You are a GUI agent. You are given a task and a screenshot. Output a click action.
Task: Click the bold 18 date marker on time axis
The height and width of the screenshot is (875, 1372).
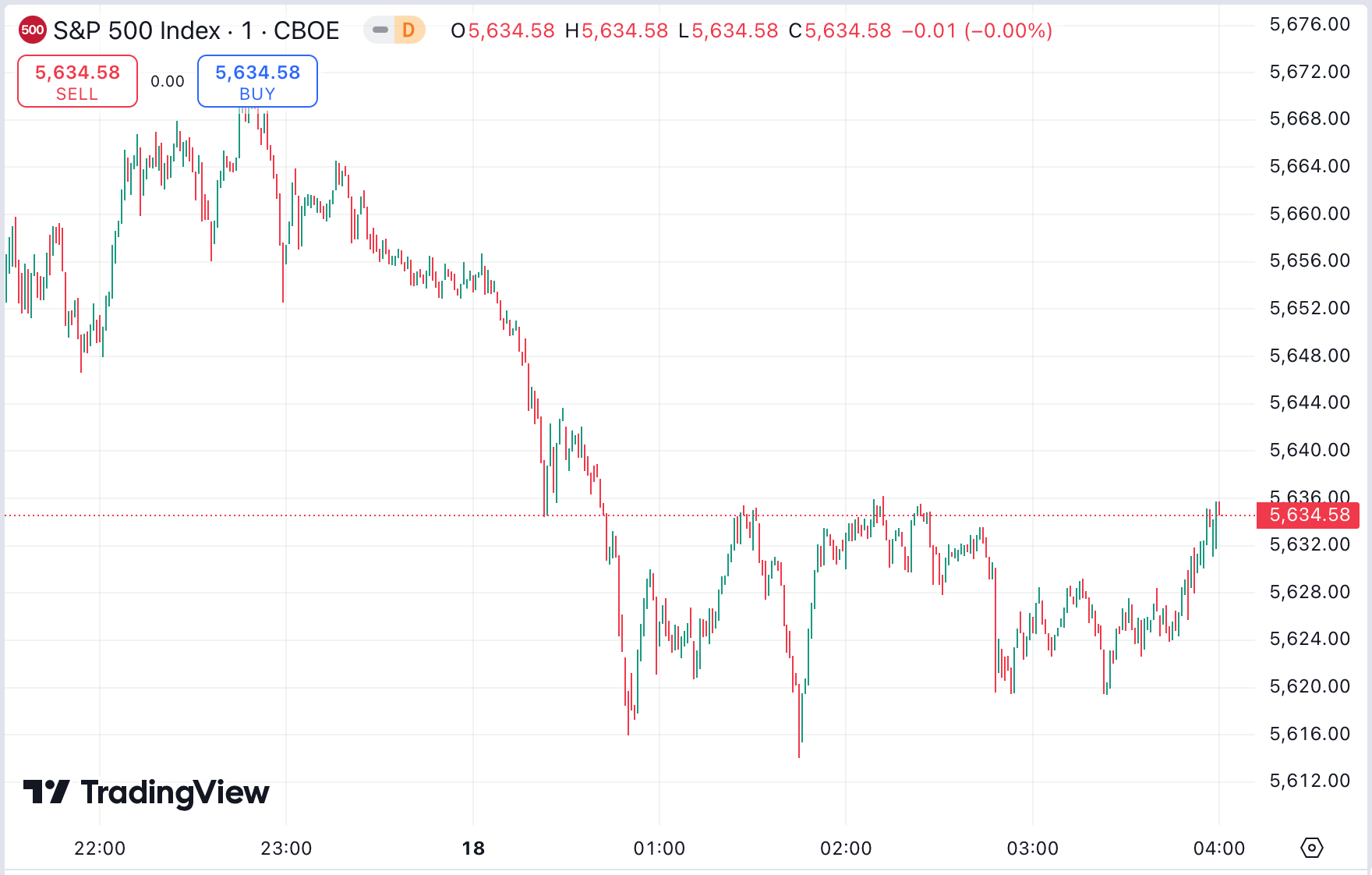(x=474, y=849)
